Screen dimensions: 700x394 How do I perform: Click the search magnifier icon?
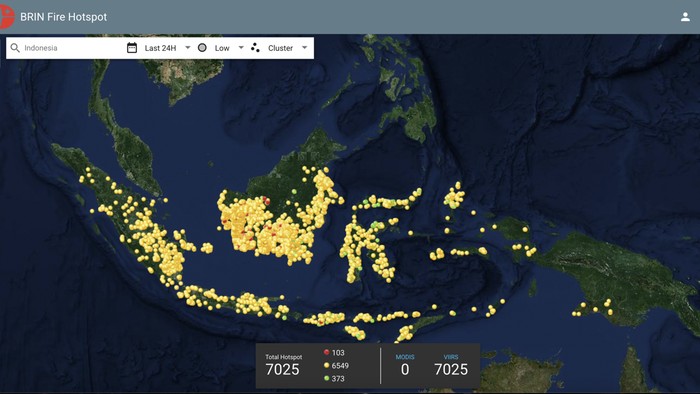click(x=15, y=48)
